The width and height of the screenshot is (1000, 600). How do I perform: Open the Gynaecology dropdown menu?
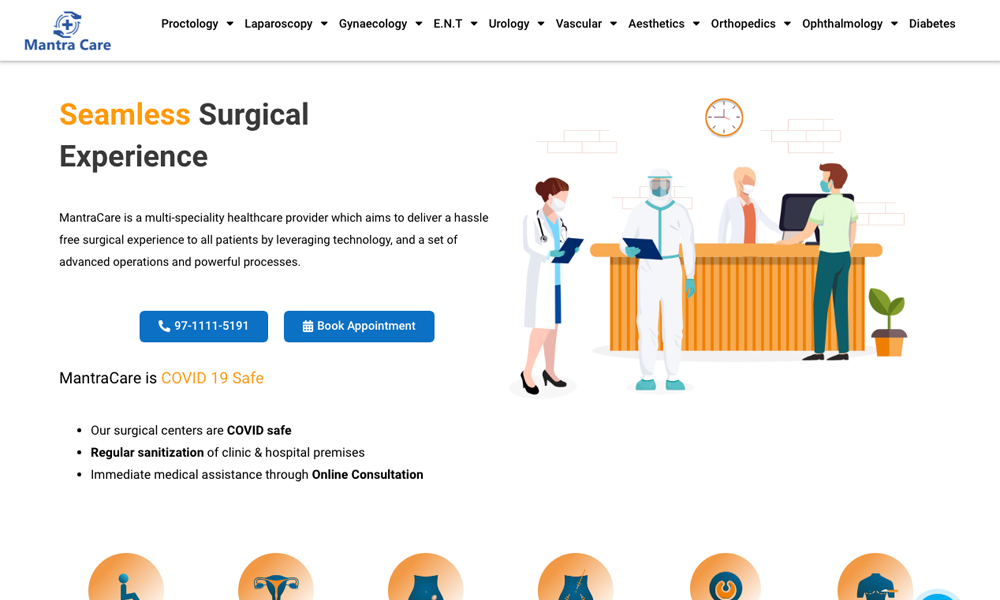380,24
